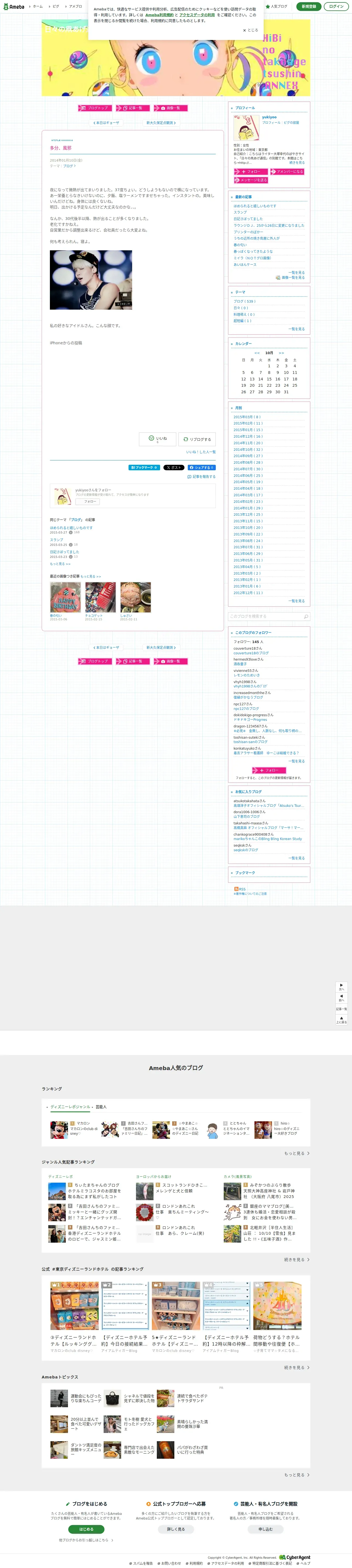This screenshot has height=1568, width=352.
Task: Click the リブログする button
Action: 197,439
